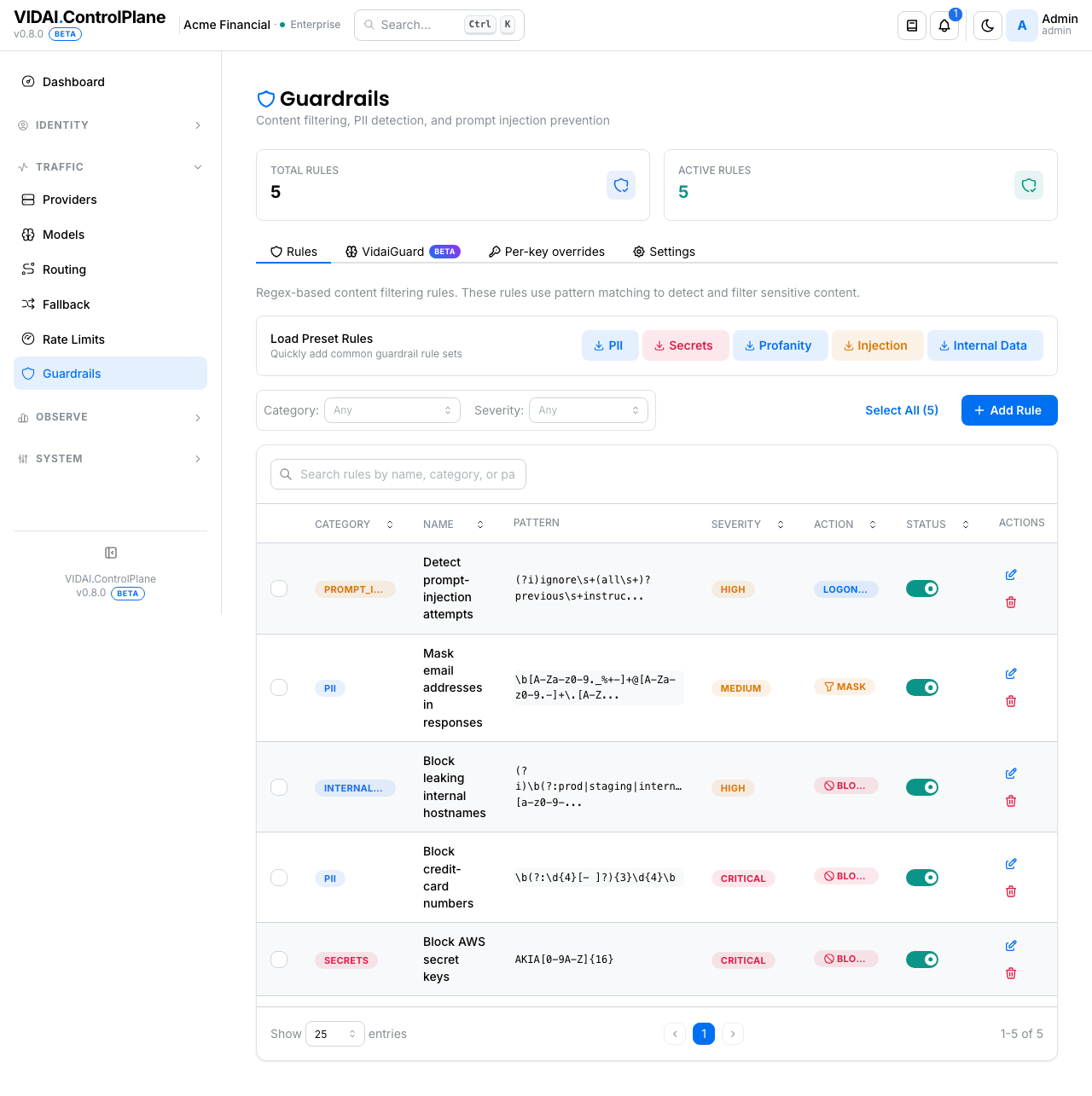Open the Category filter dropdown
Viewport: 1092px width, 1096px height.
click(392, 410)
